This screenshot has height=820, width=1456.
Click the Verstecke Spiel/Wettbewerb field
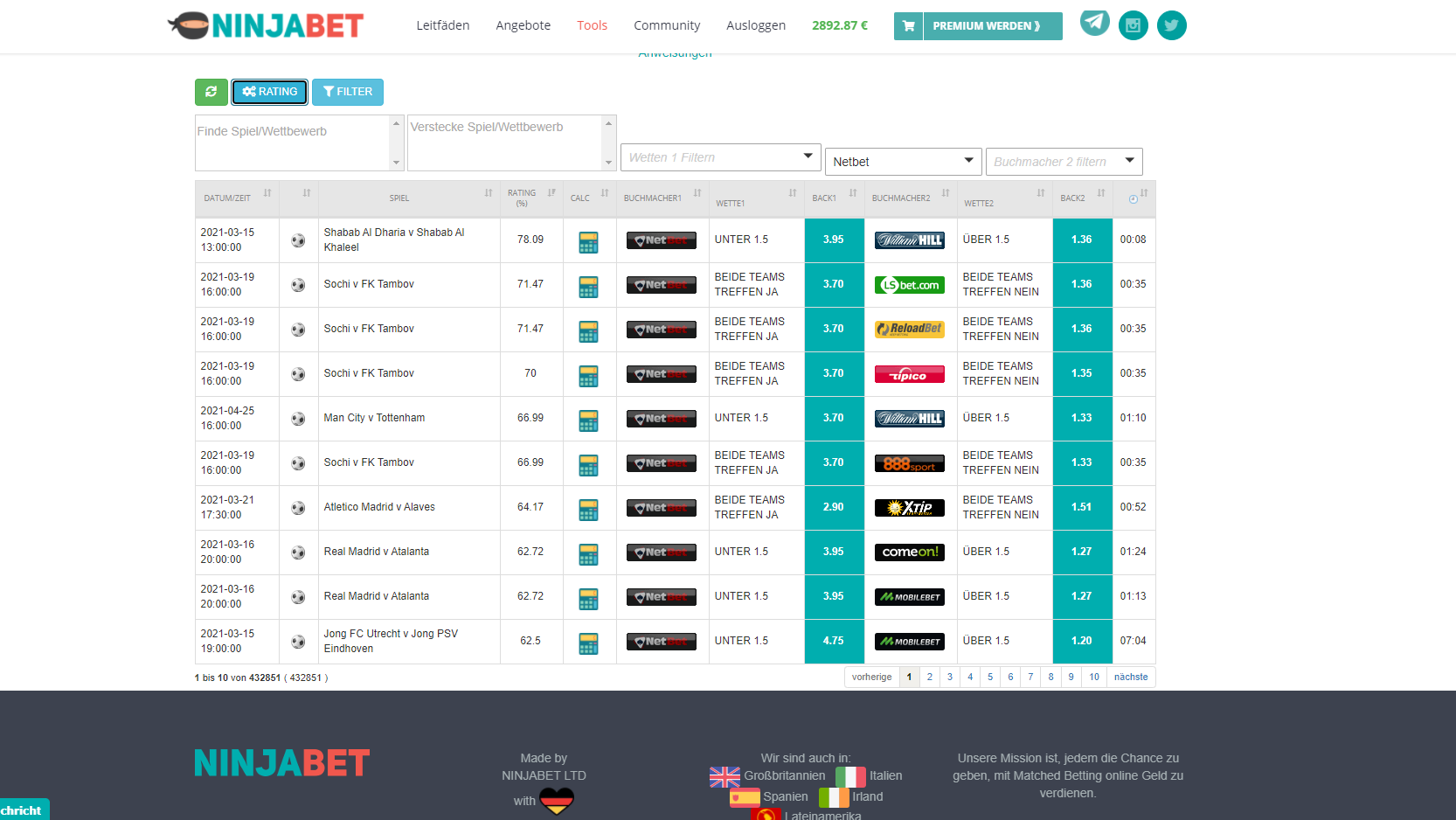[505, 142]
